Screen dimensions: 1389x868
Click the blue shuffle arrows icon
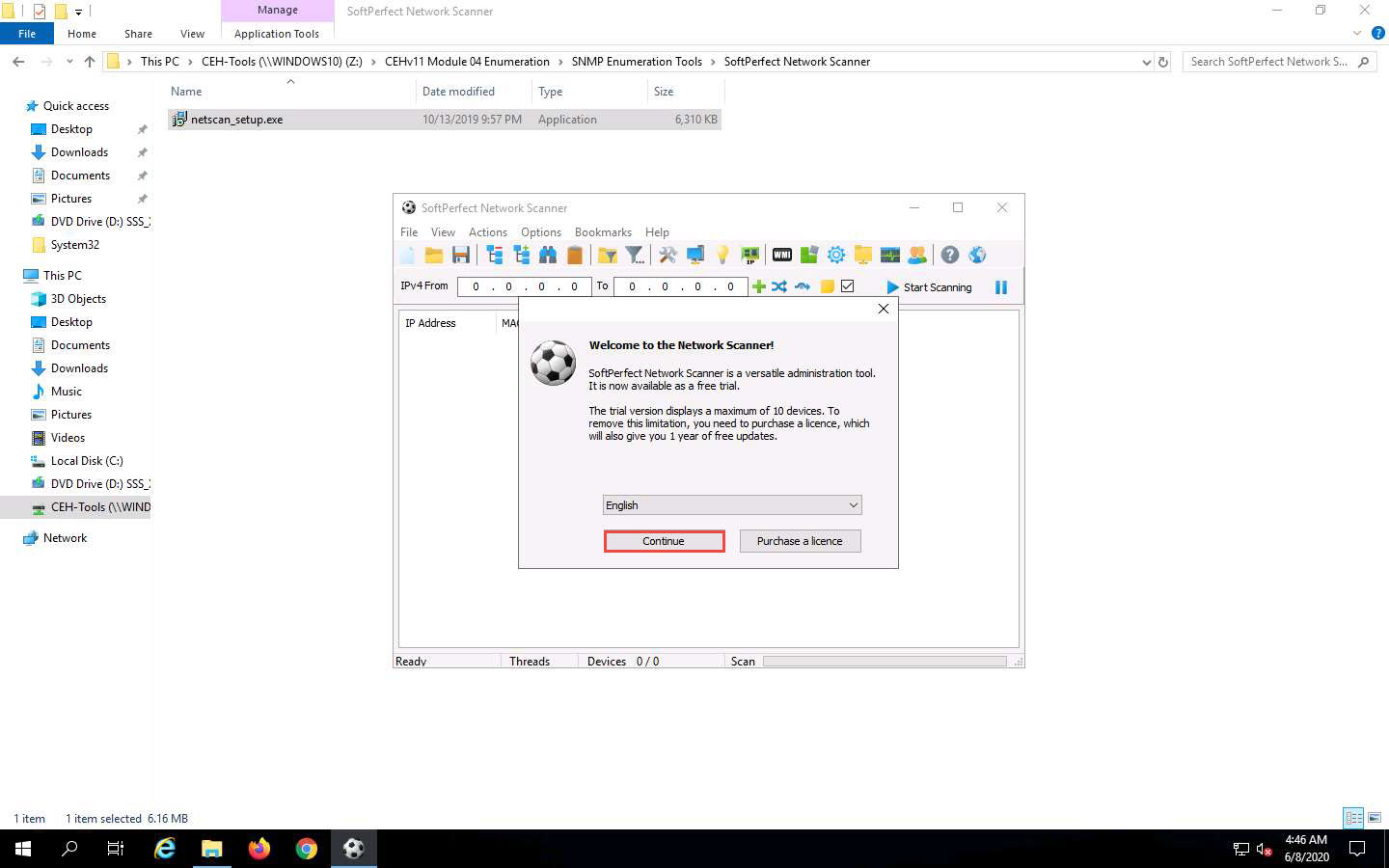(779, 286)
